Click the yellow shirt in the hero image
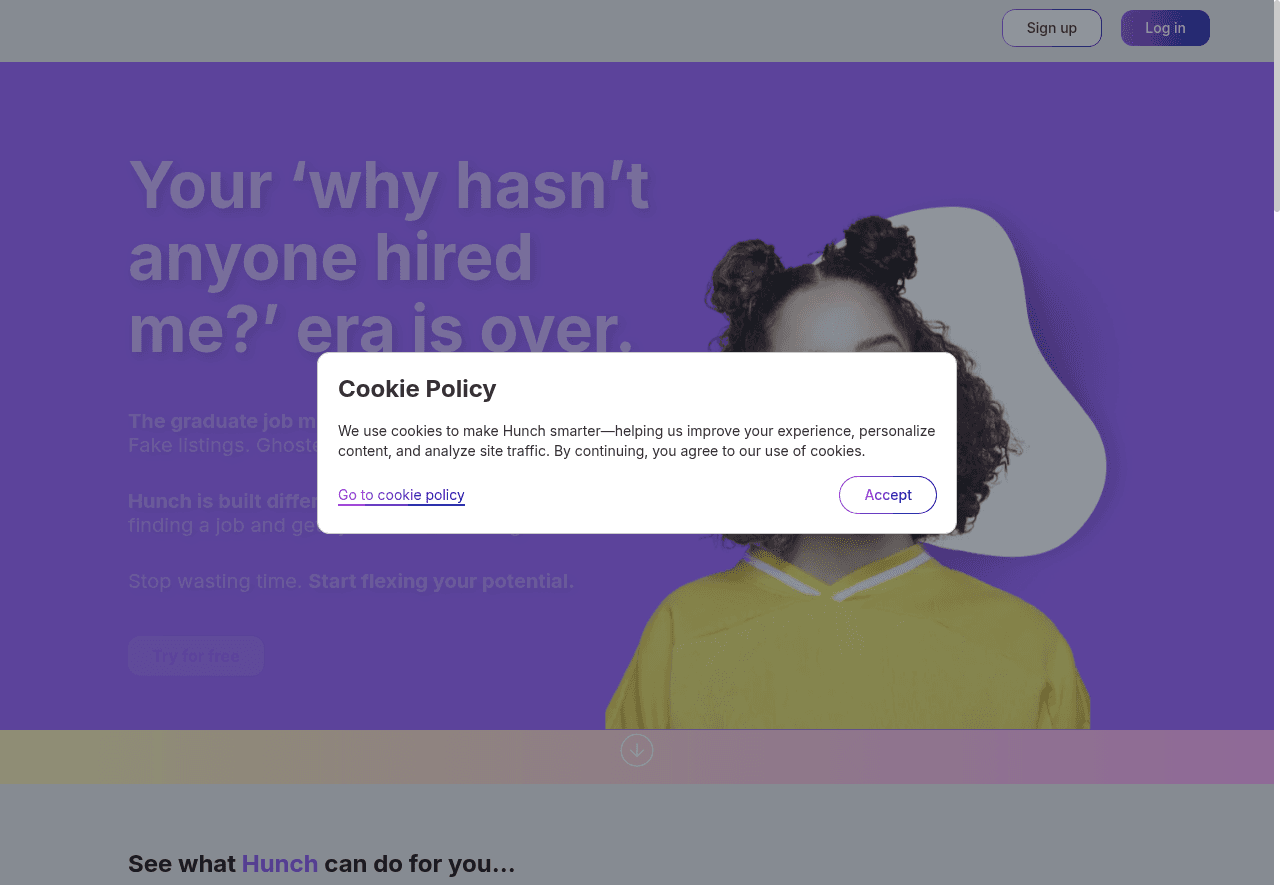1280x885 pixels. 848,650
